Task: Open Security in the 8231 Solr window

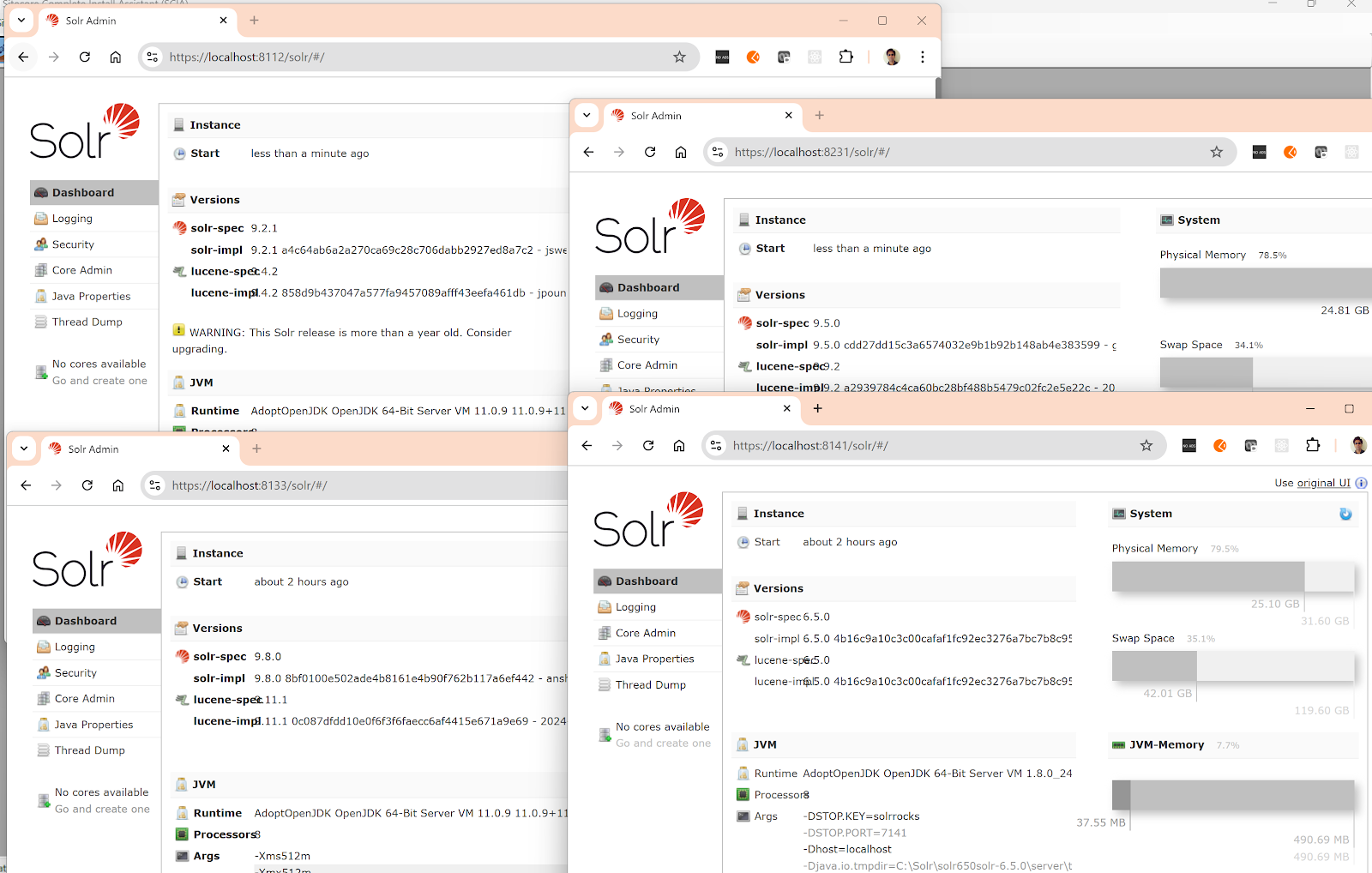Action: click(659, 340)
